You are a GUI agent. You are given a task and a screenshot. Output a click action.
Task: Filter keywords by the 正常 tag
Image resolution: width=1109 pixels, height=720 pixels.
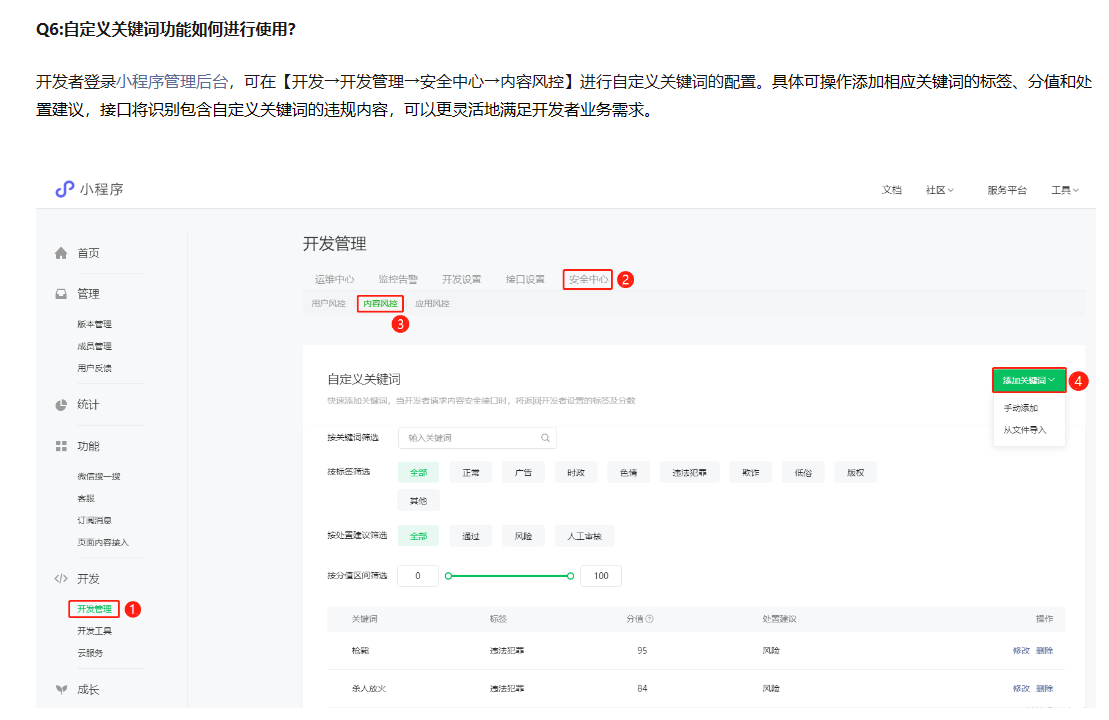coord(471,472)
